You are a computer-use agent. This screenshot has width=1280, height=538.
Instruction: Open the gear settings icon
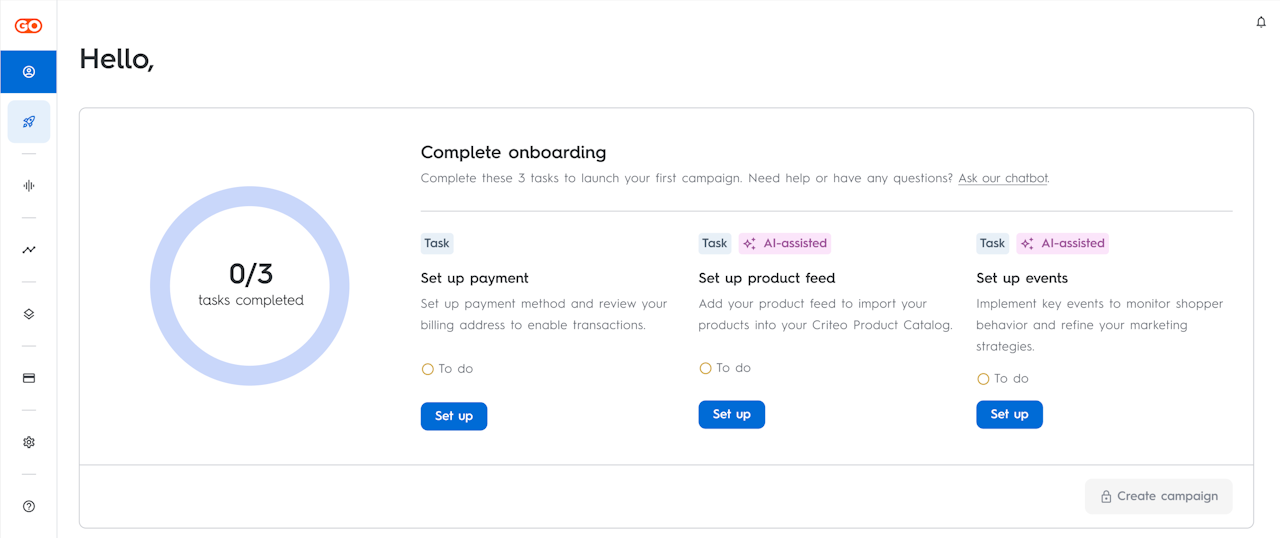point(29,442)
